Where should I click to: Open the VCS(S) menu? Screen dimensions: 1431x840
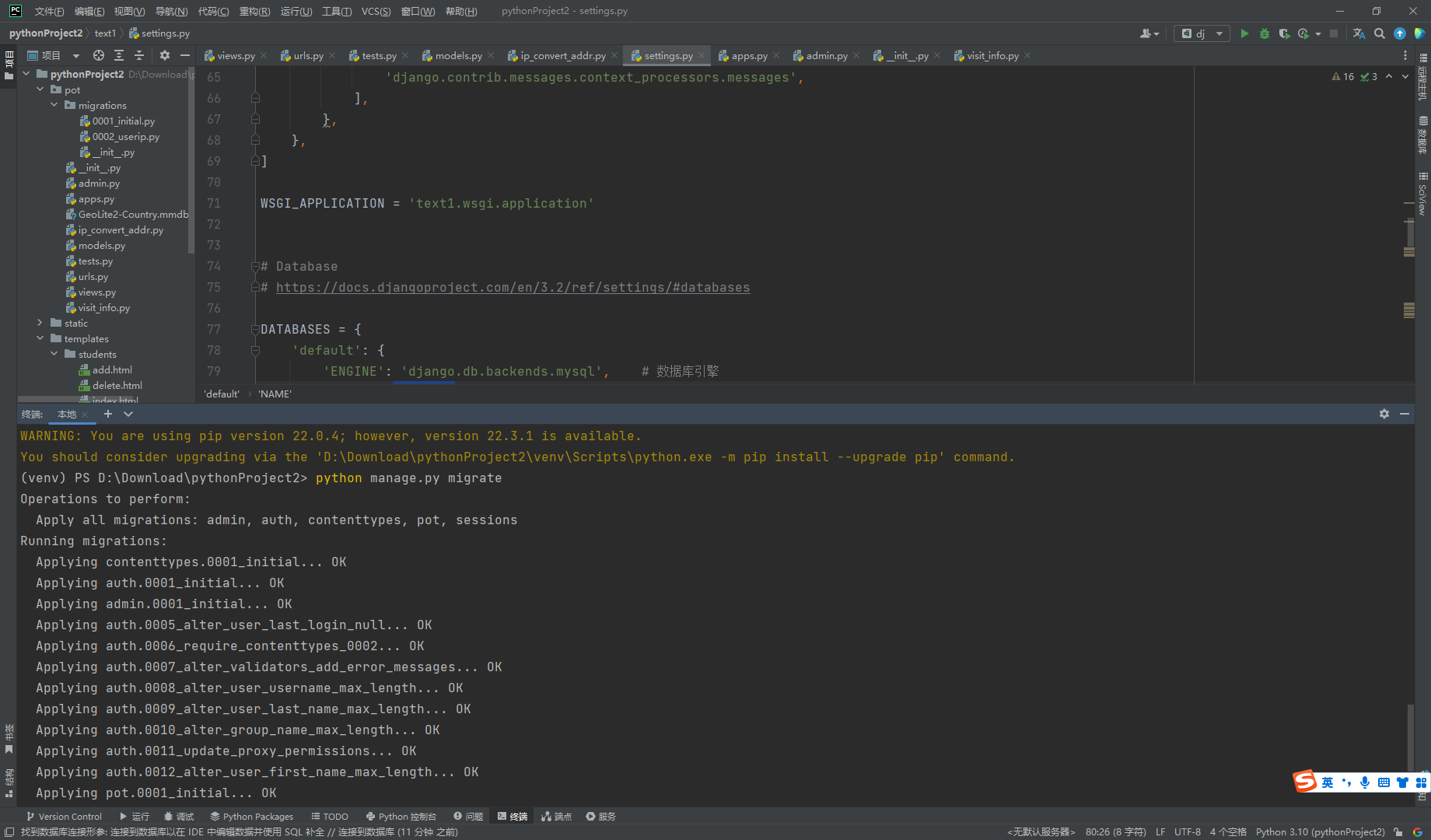click(376, 11)
